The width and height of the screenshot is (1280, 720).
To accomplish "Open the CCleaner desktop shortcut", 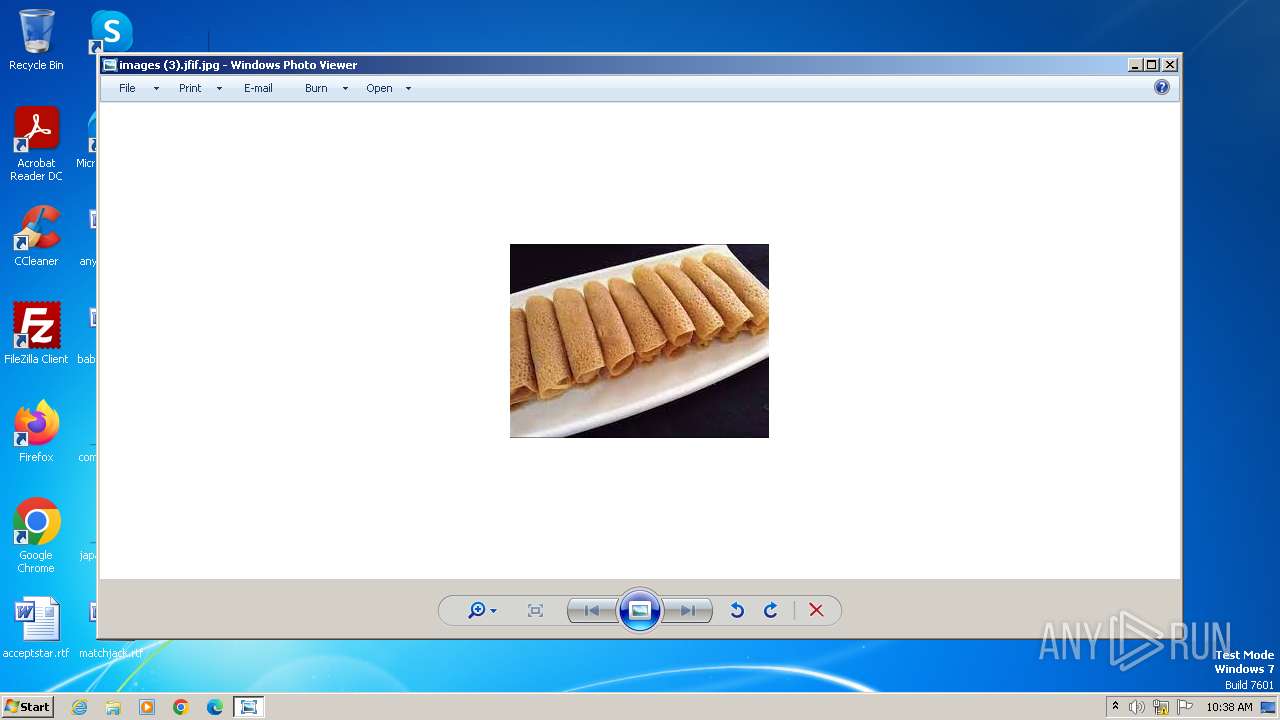I will (x=36, y=236).
